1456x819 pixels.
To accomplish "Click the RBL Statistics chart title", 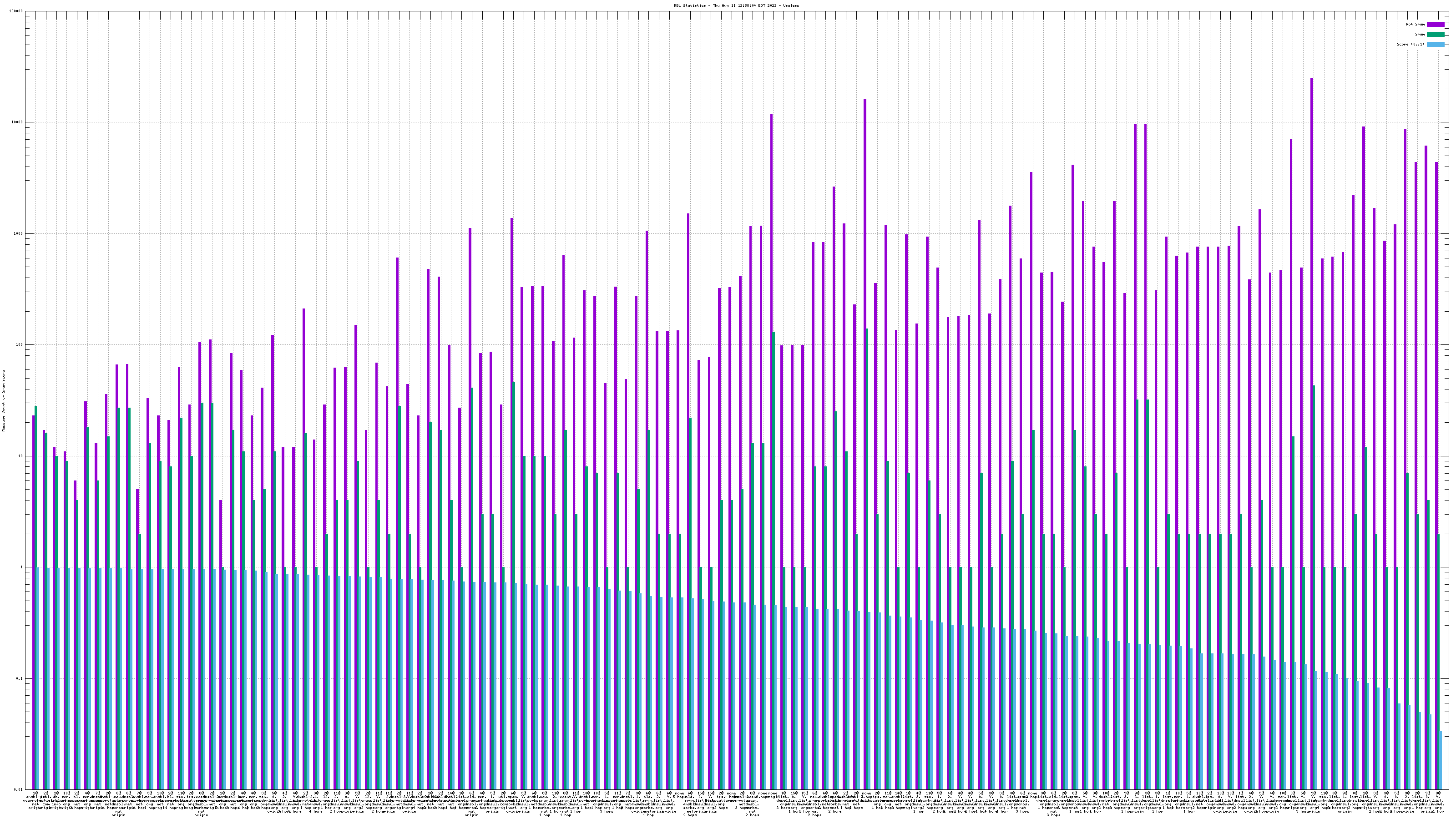I will coord(736,5).
